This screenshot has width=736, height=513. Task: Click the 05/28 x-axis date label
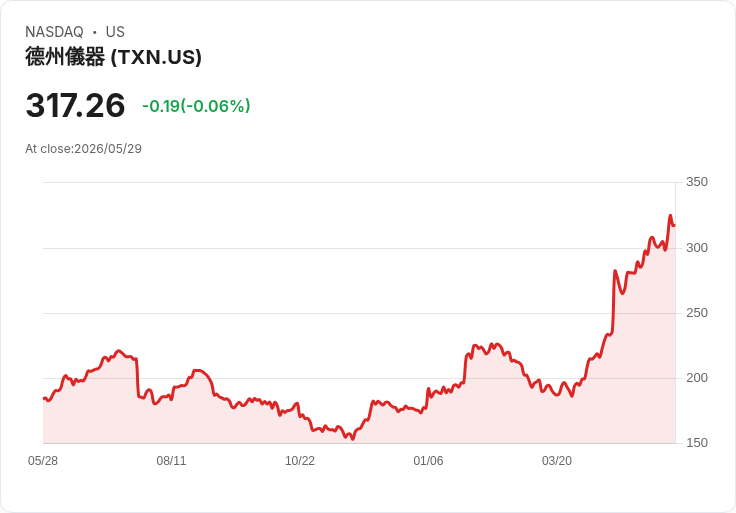point(43,461)
